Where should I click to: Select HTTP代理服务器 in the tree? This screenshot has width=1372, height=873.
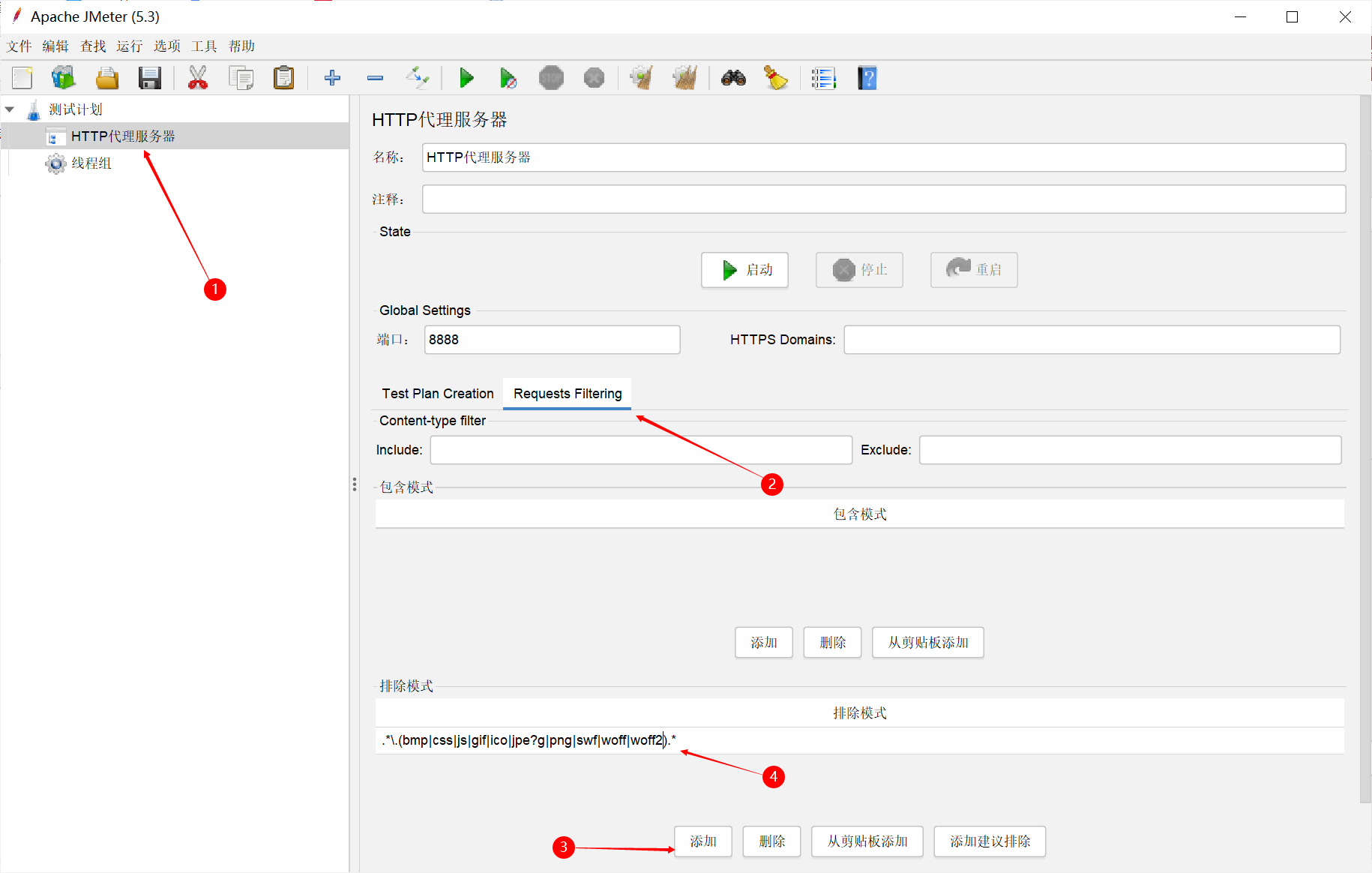tap(123, 136)
